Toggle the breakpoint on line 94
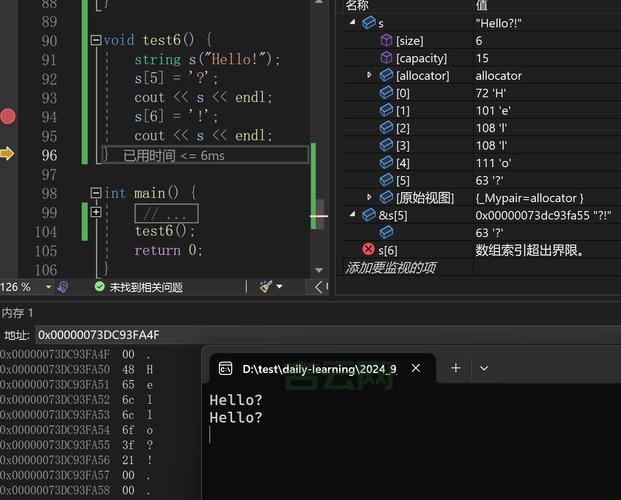 click(8, 116)
